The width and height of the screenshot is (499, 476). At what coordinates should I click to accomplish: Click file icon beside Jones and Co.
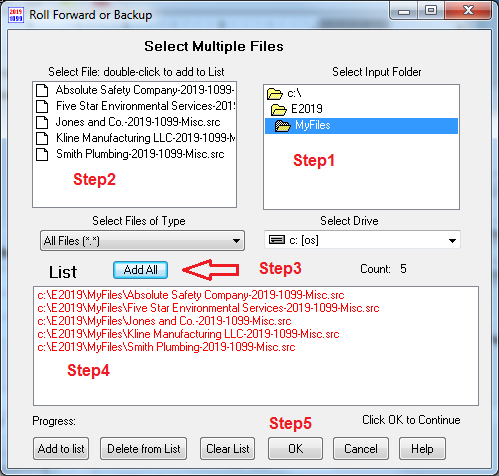coord(42,122)
